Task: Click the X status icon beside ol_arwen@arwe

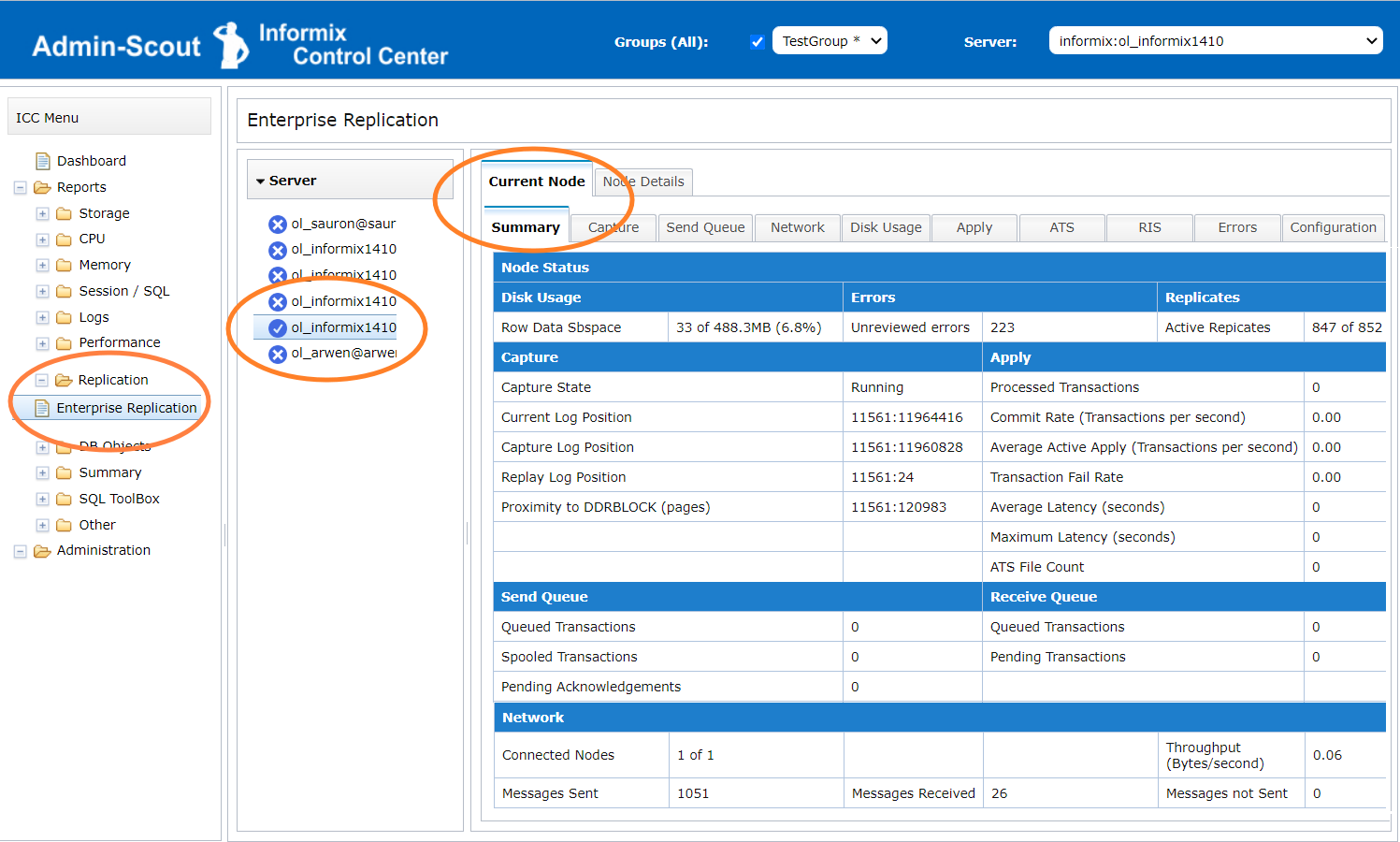Action: [278, 354]
